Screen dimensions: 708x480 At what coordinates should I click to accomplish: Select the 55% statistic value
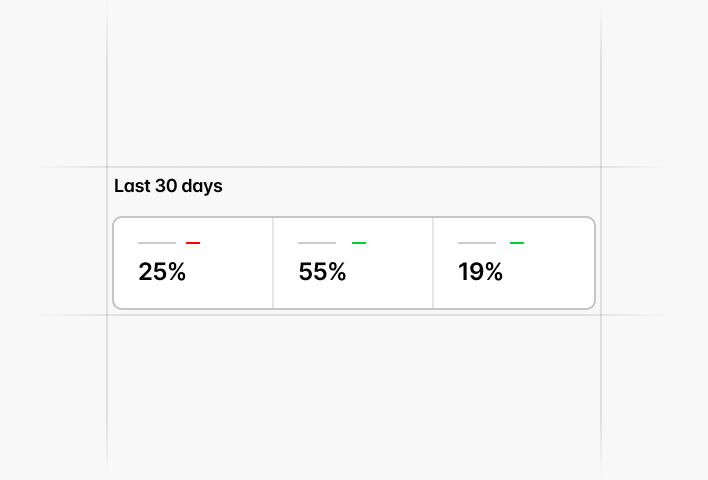point(322,272)
